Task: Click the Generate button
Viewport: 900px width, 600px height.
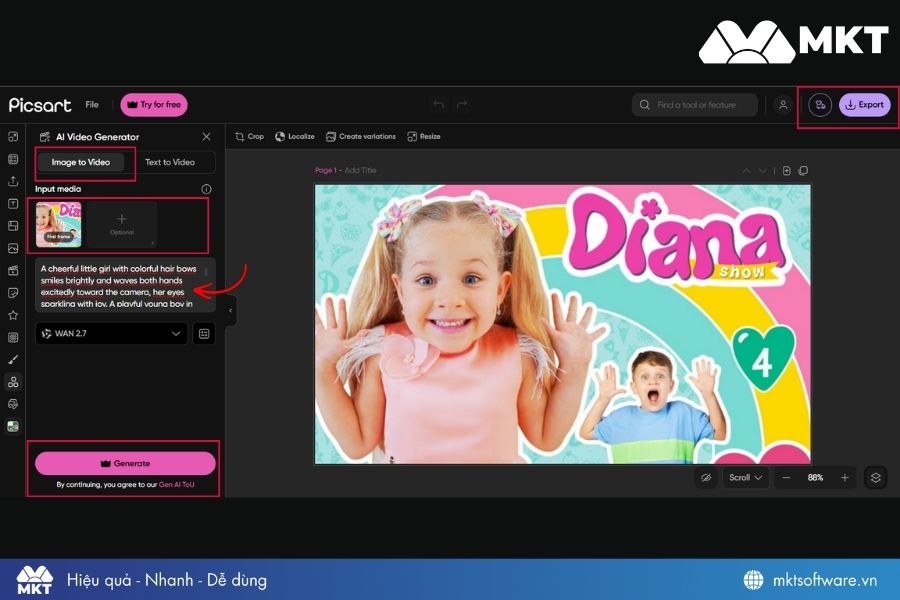Action: [124, 463]
